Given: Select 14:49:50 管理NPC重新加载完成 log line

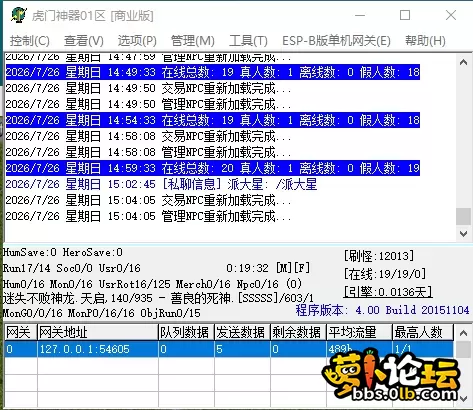Looking at the screenshot, I should [x=149, y=104].
